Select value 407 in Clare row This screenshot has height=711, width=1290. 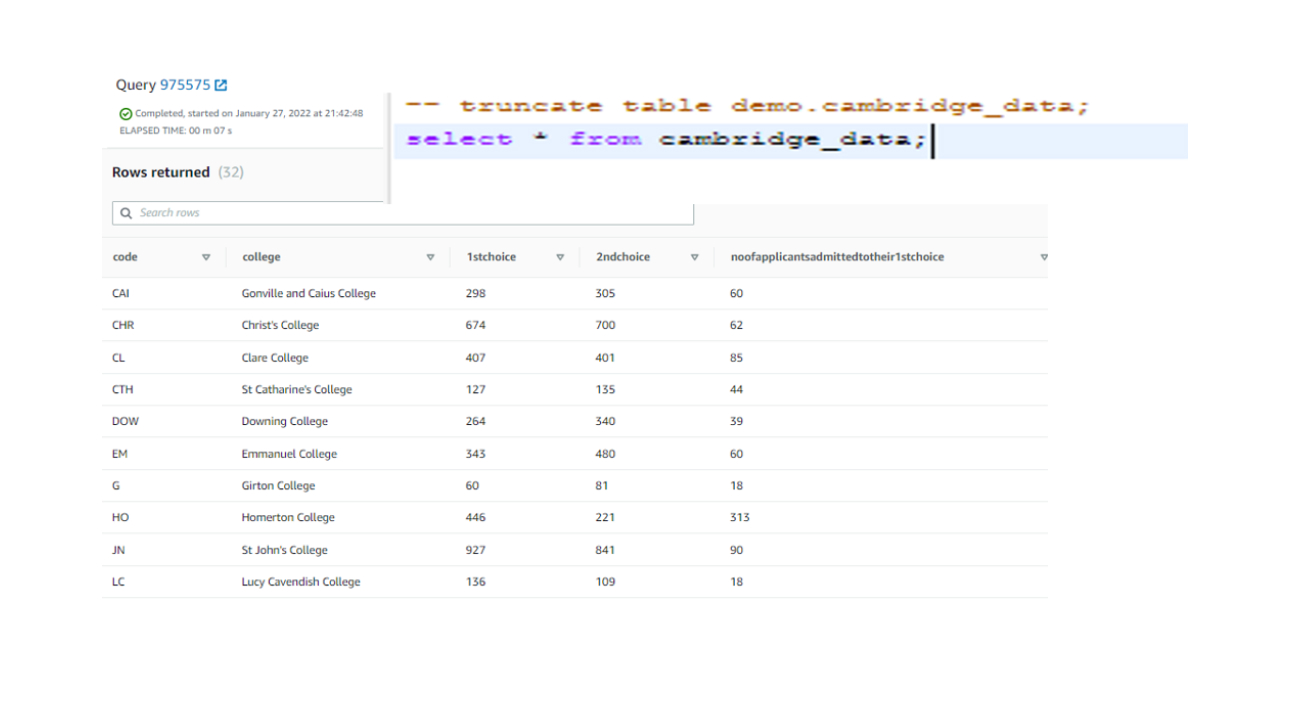tap(476, 358)
